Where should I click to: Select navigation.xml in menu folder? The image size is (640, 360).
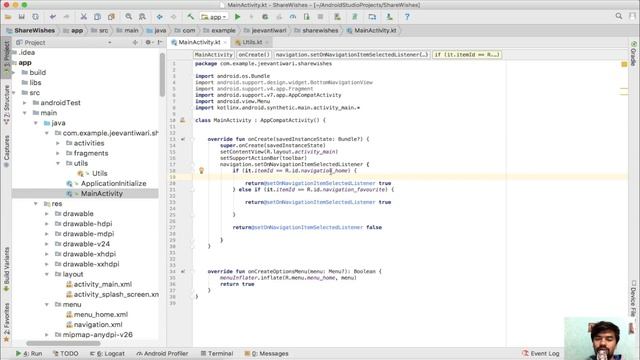(98, 325)
